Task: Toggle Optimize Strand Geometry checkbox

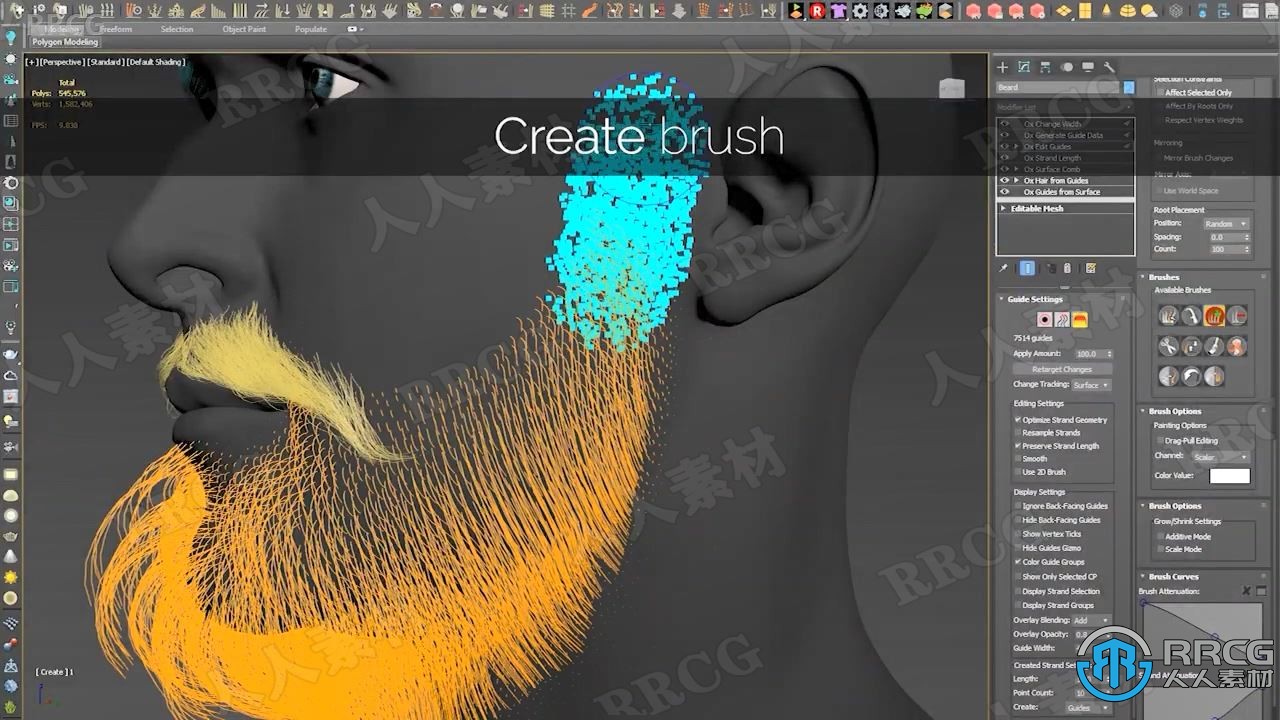Action: (1018, 420)
